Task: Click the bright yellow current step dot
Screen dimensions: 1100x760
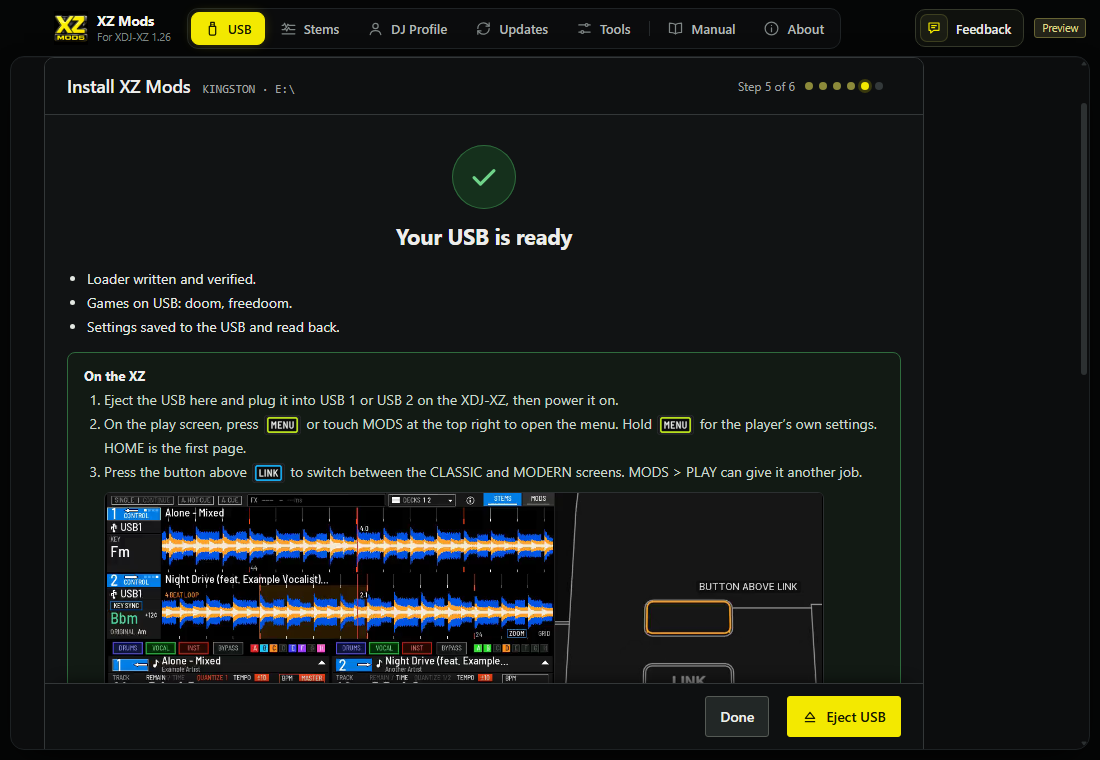Action: coord(865,86)
